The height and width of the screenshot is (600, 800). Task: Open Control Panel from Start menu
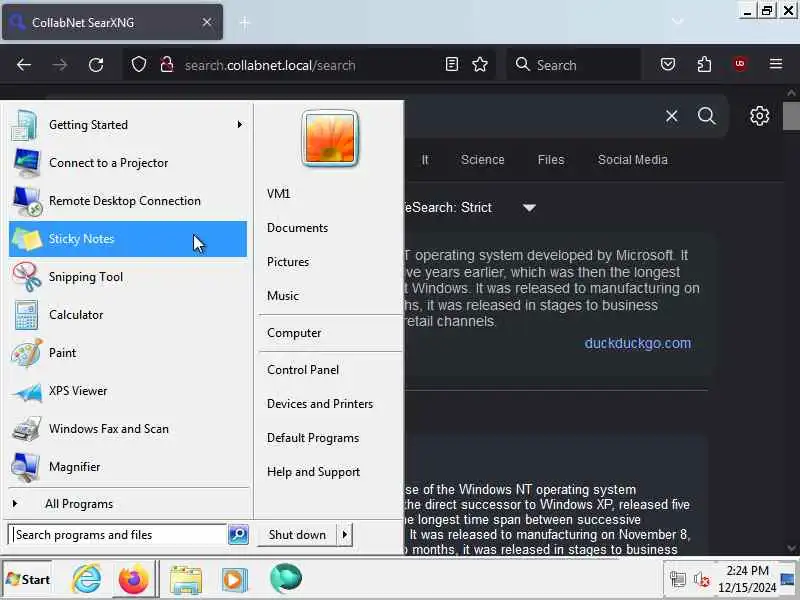click(x=303, y=370)
